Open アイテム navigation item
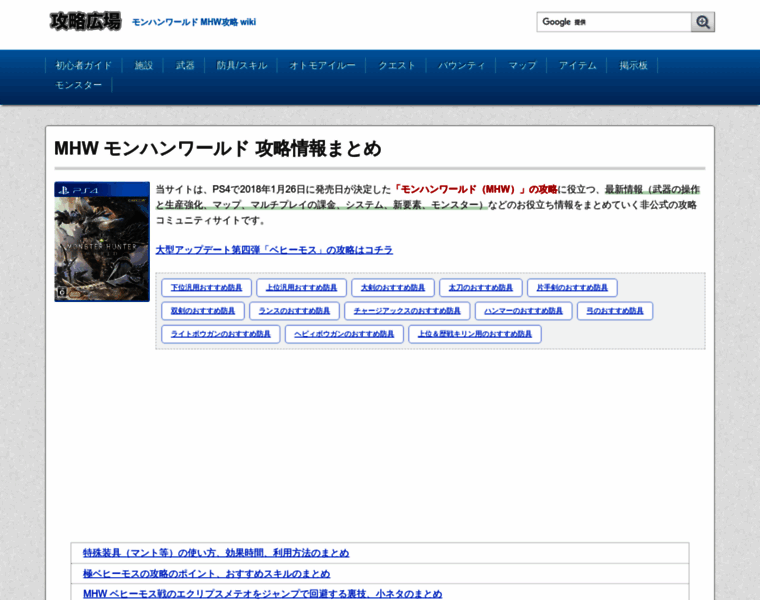760x600 pixels. [578, 65]
